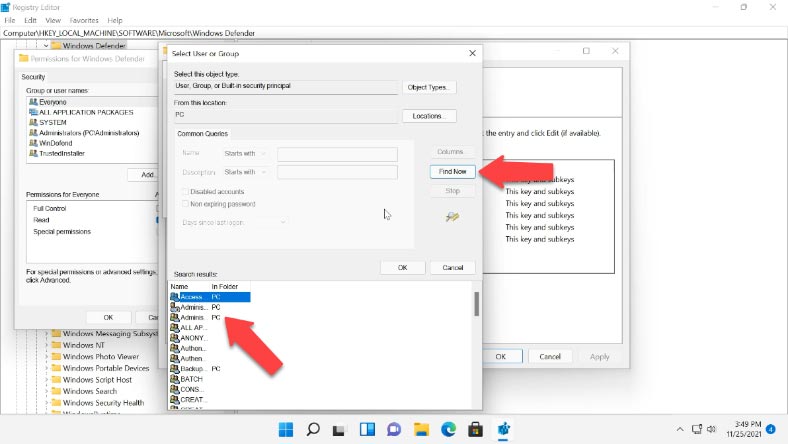Screen dimensions: 788x444
Task: Cancel the Select User or Group dialog
Action: 452,268
